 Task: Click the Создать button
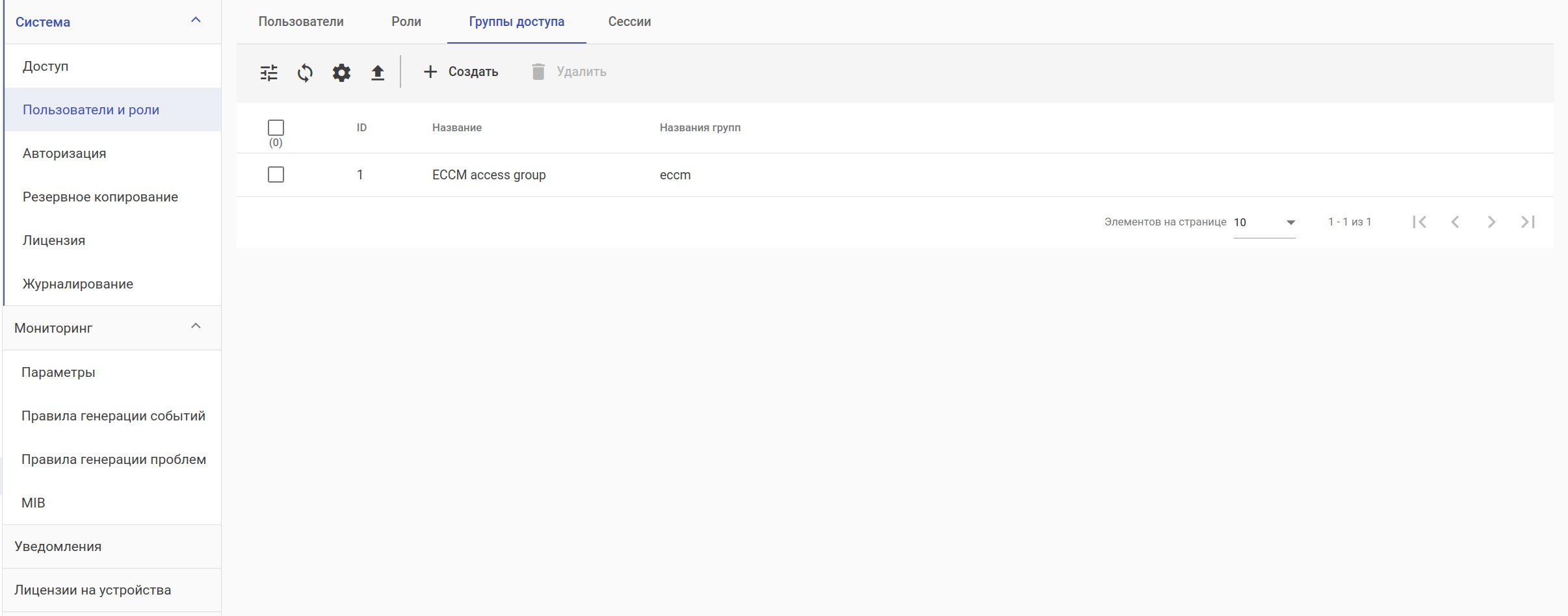(x=461, y=71)
